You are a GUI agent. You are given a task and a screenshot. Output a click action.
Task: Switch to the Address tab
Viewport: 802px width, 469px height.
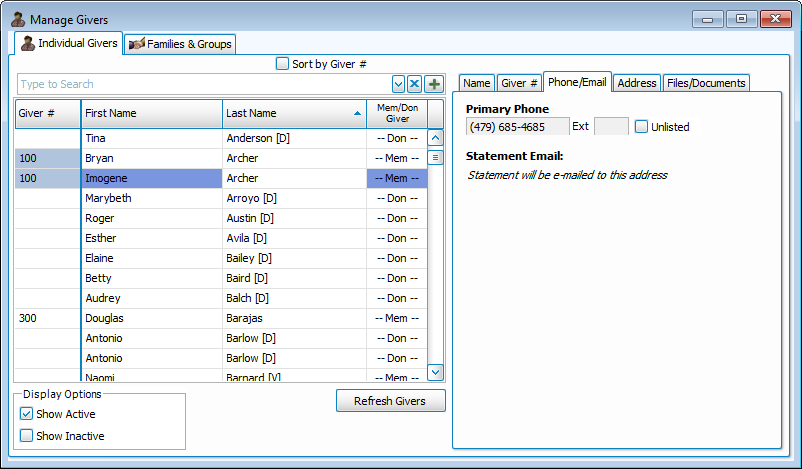pyautogui.click(x=636, y=83)
